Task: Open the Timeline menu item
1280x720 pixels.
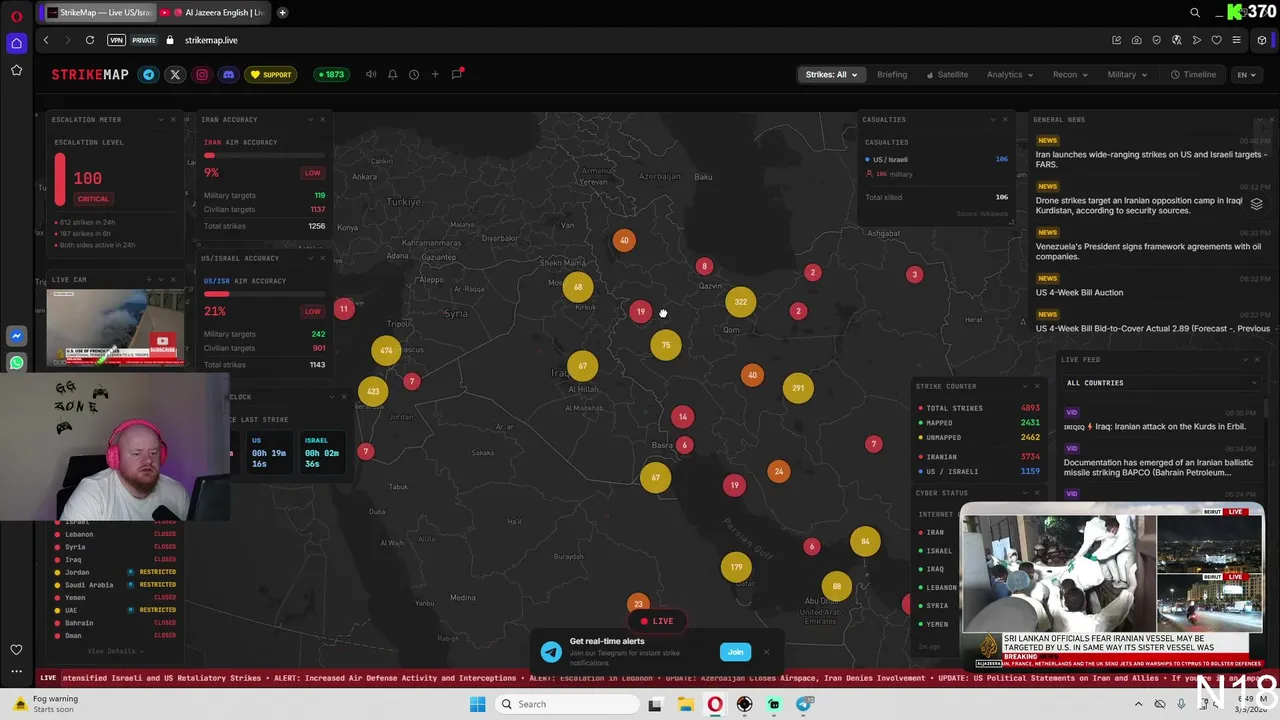Action: click(1195, 74)
